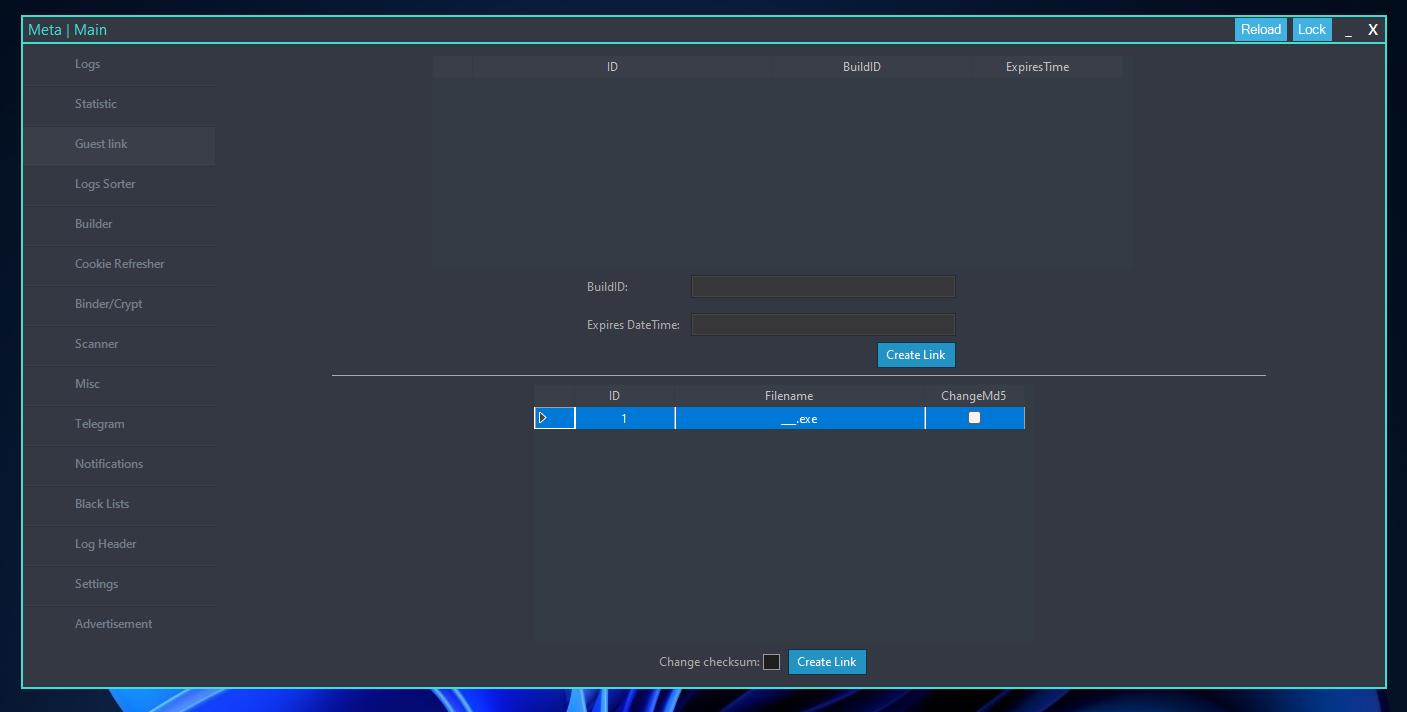Open the Logs section in sidebar

click(88, 64)
